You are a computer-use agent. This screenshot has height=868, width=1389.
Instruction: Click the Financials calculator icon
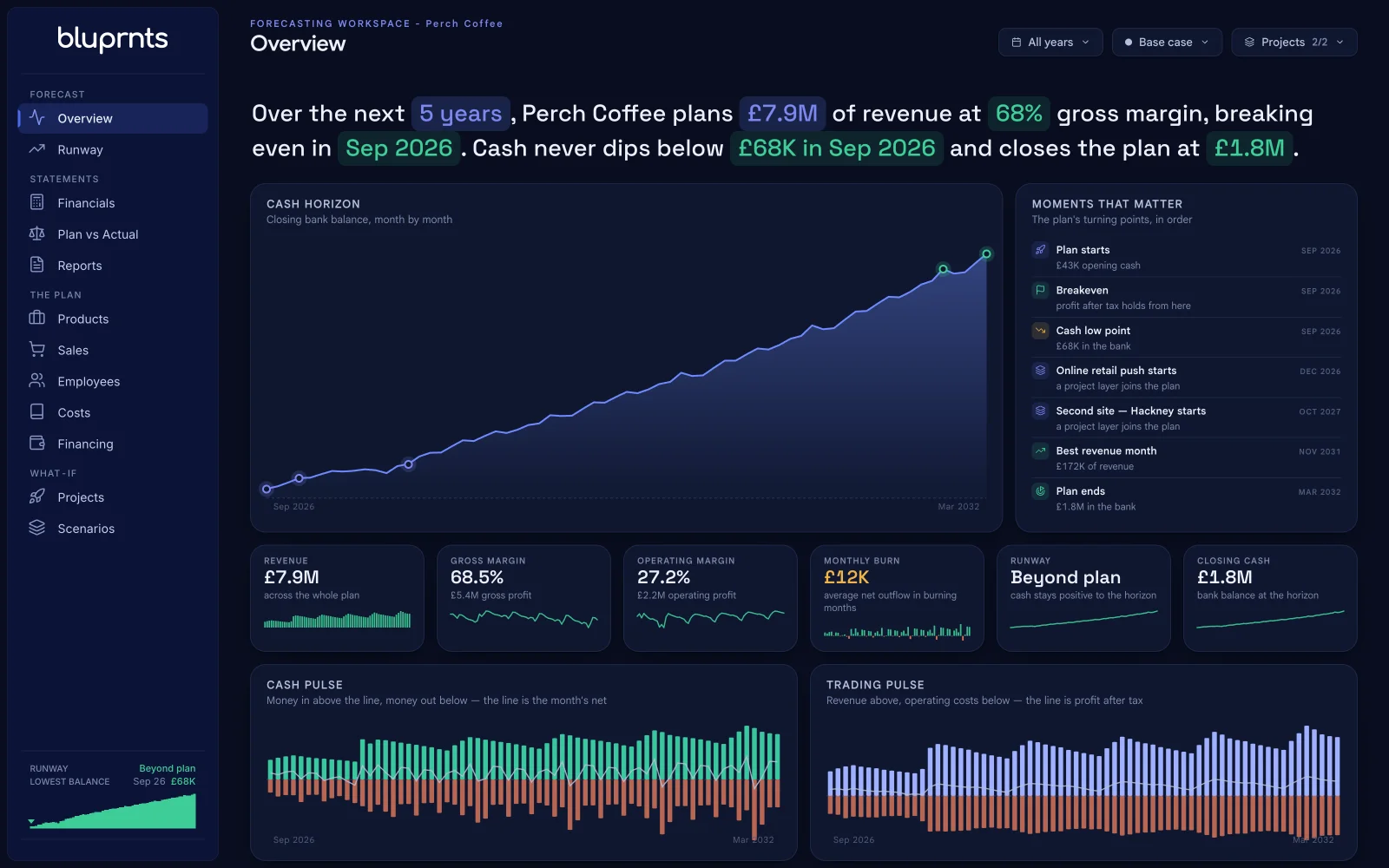(36, 202)
